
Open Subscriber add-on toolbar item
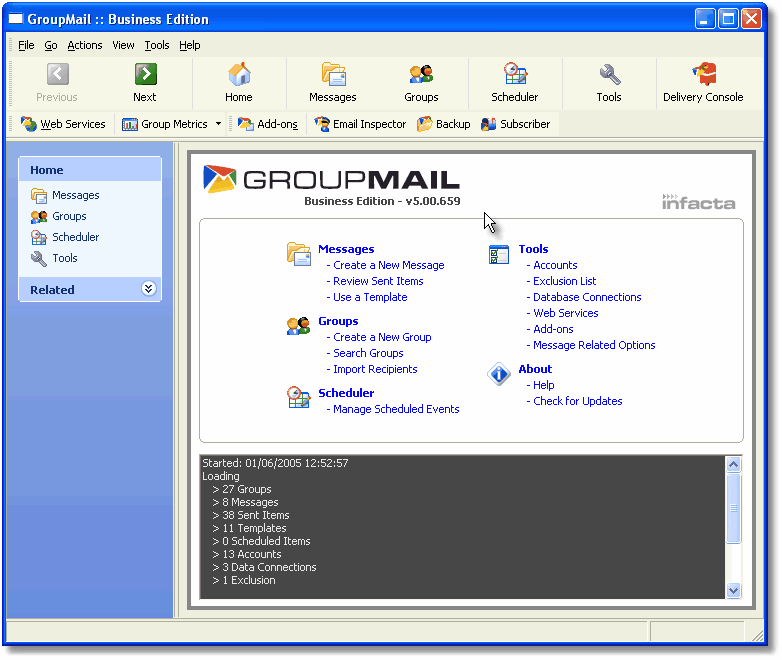516,124
